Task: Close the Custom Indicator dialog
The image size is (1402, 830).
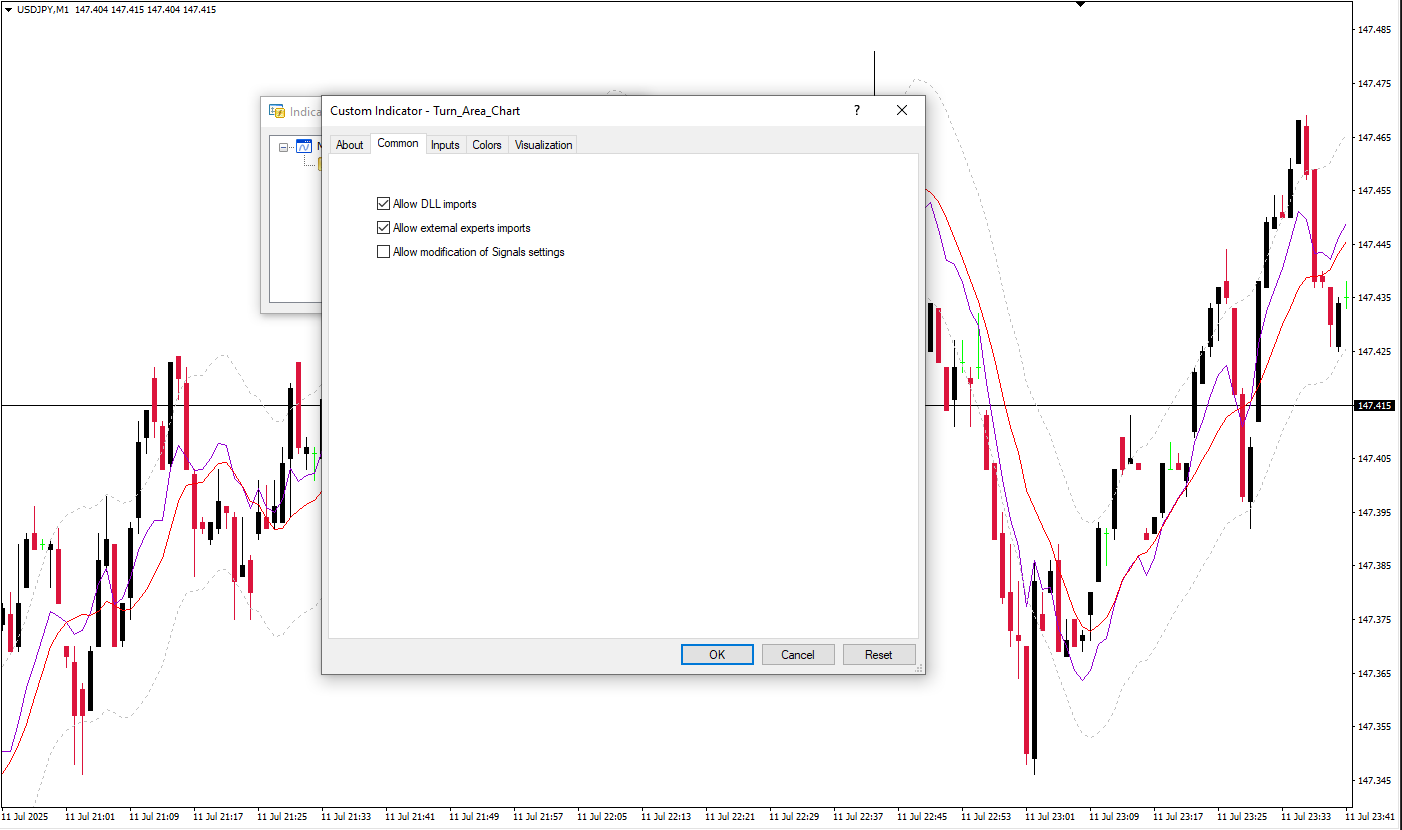Action: pos(902,111)
